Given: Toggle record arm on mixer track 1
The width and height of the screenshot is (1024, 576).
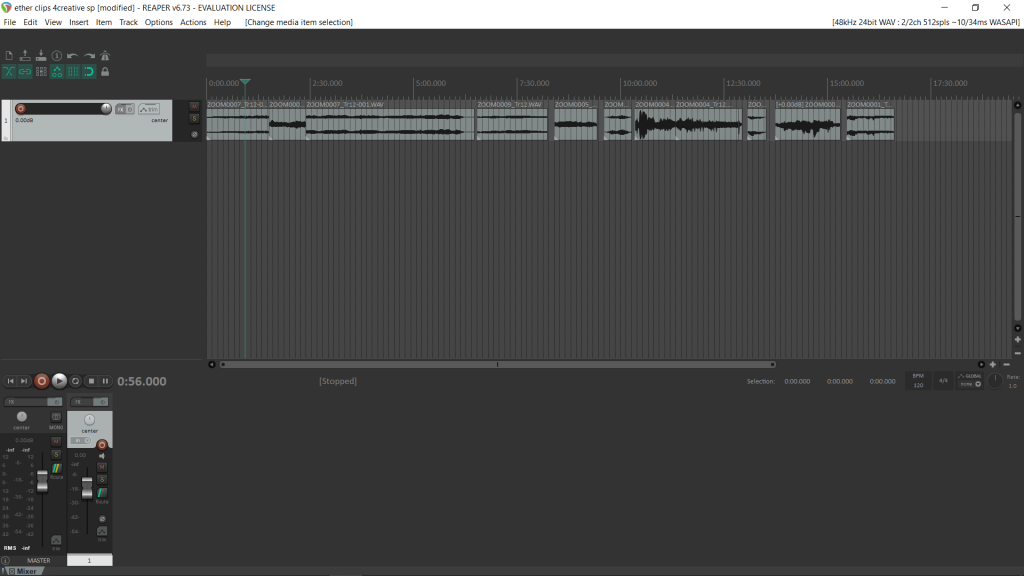Looking at the screenshot, I should point(102,445).
